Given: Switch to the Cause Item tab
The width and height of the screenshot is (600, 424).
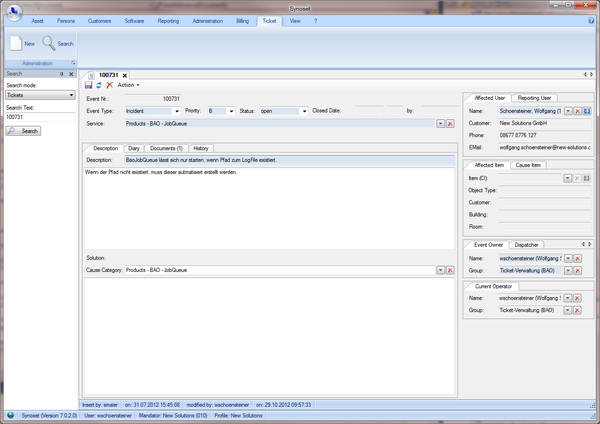Looking at the screenshot, I should (528, 165).
